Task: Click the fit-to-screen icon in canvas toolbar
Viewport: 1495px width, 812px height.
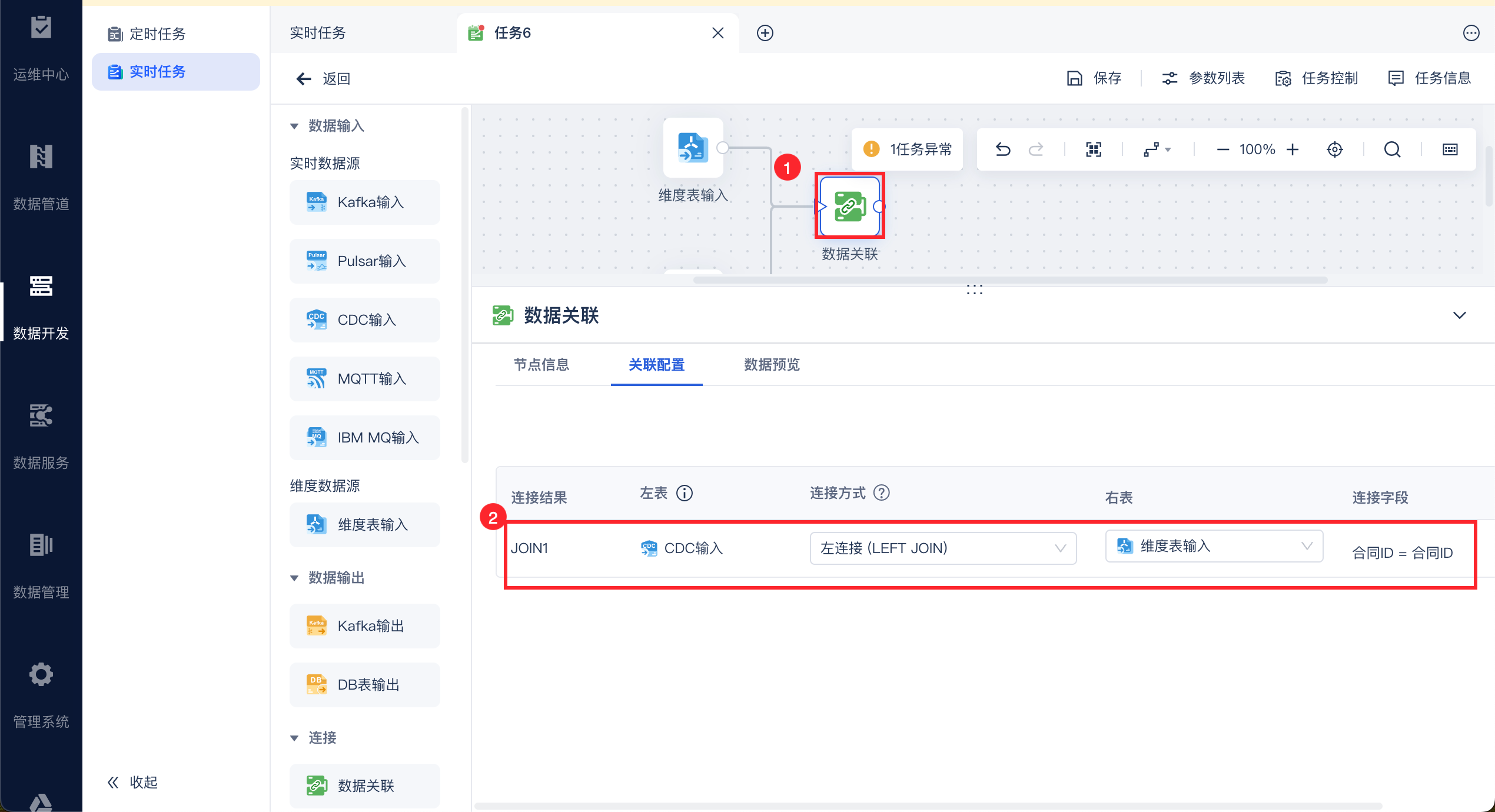Action: pos(1094,149)
